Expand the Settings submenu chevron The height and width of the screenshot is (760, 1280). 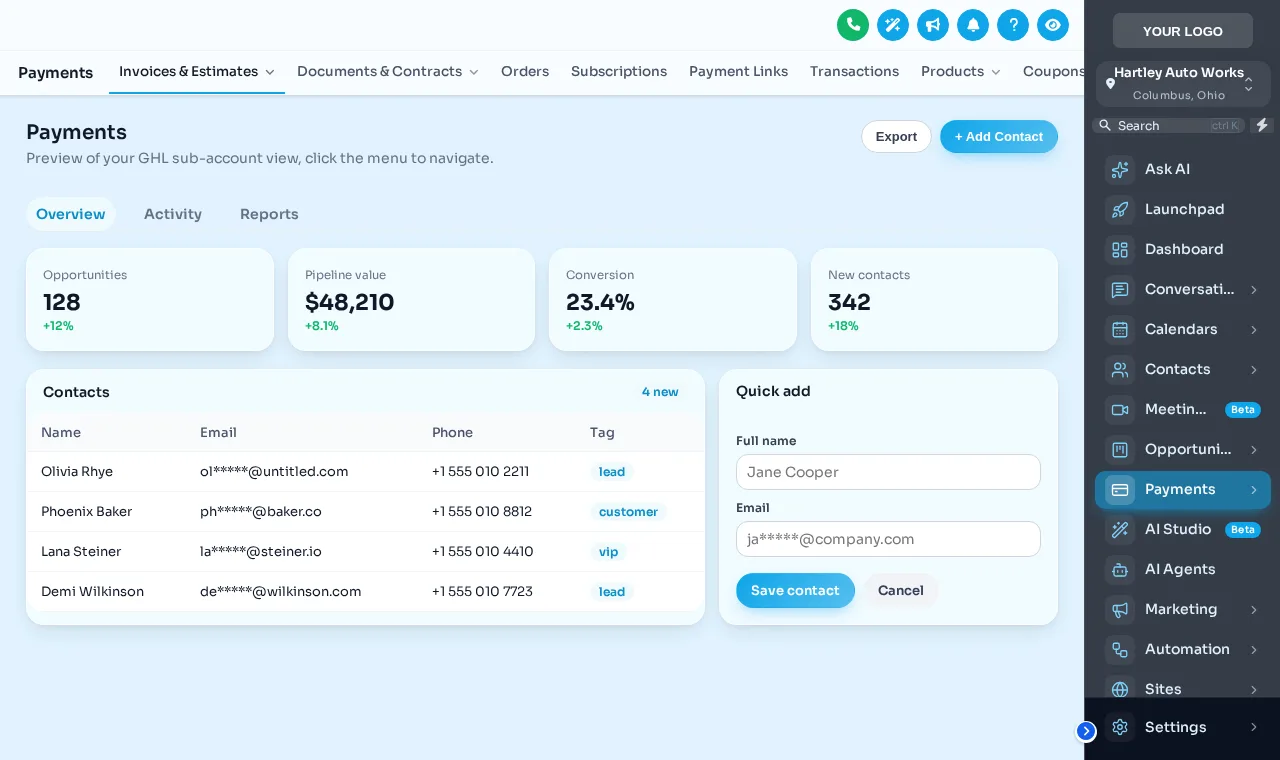[x=1254, y=727]
